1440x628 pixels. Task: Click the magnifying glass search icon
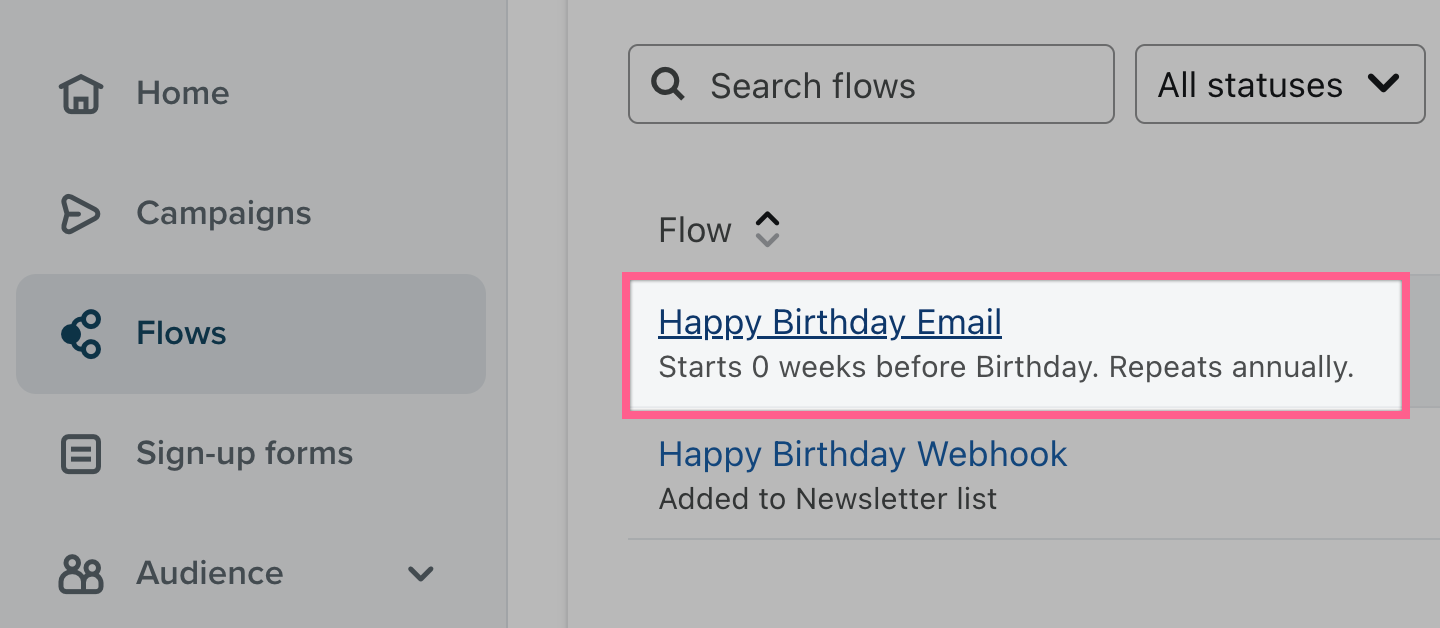668,85
